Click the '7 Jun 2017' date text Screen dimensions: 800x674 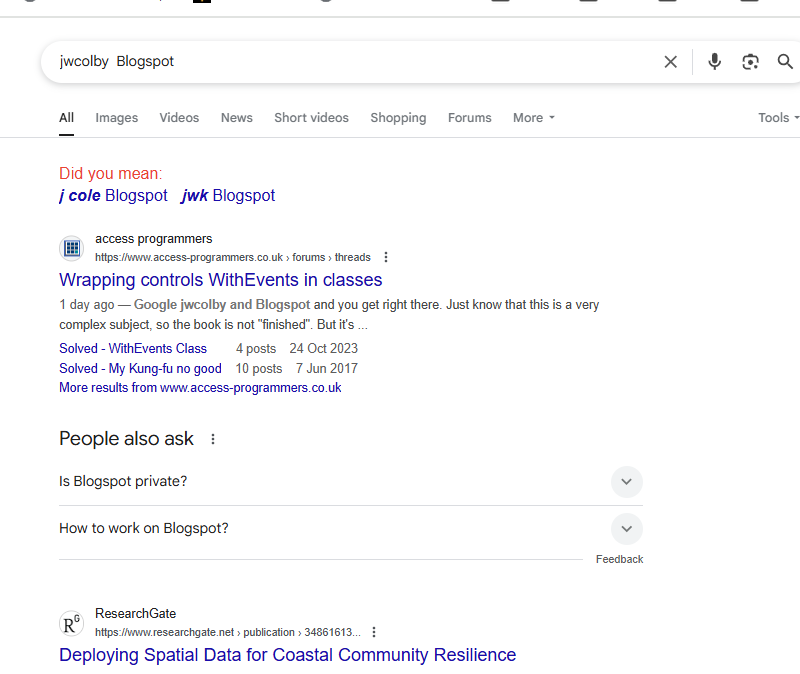click(x=327, y=368)
